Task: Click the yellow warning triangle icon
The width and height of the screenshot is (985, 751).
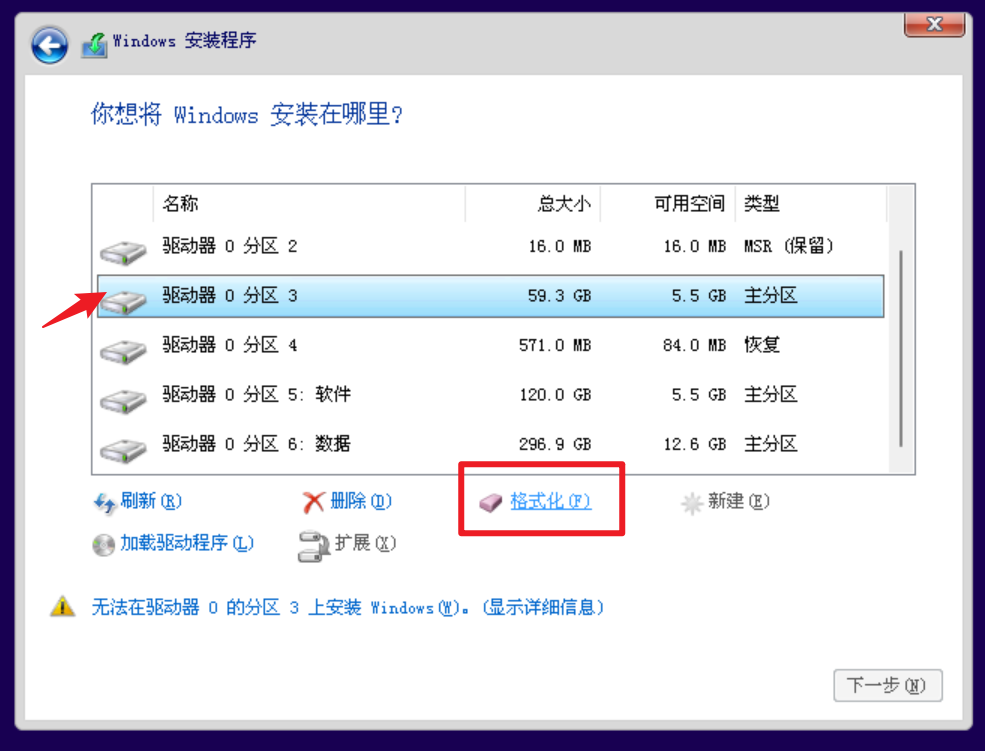Action: pyautogui.click(x=62, y=607)
